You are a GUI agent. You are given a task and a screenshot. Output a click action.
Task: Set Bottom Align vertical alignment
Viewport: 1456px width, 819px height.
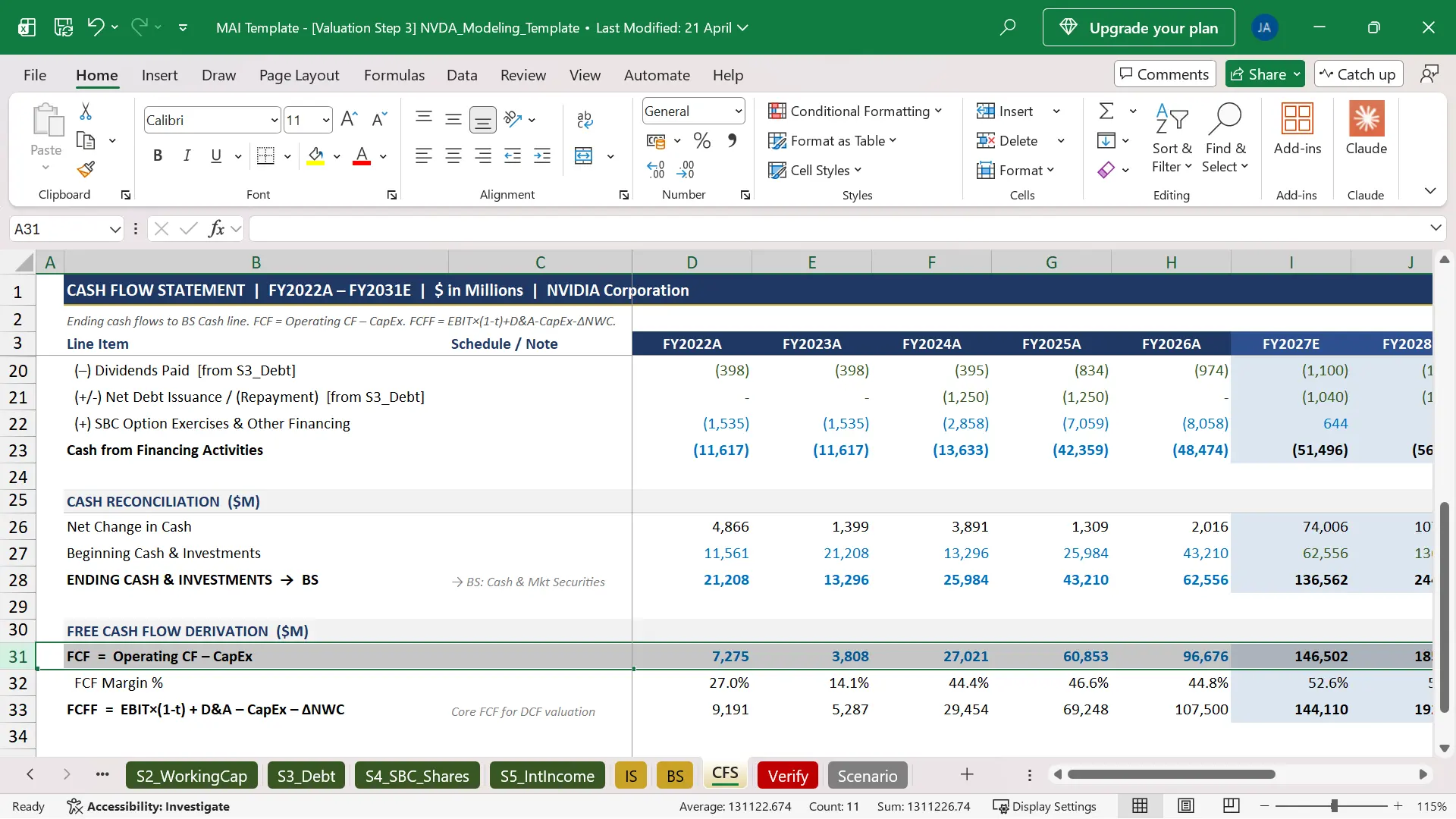tap(483, 119)
